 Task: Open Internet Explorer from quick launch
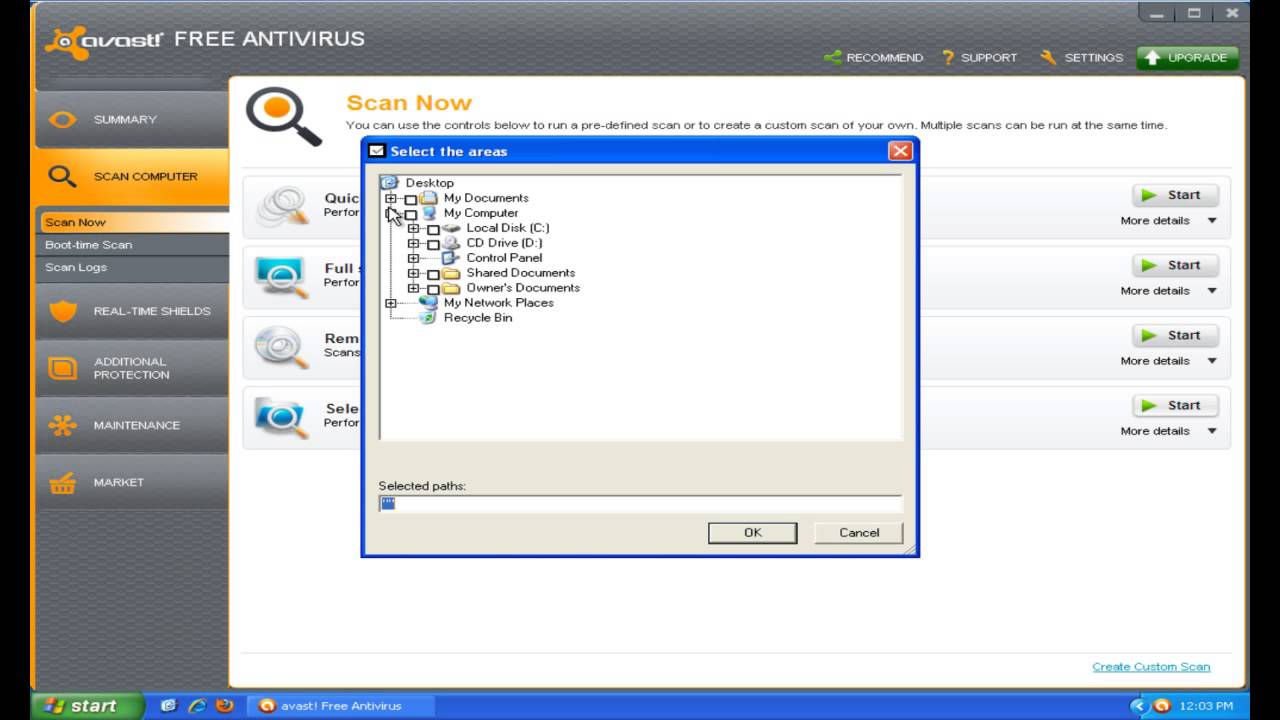click(197, 705)
